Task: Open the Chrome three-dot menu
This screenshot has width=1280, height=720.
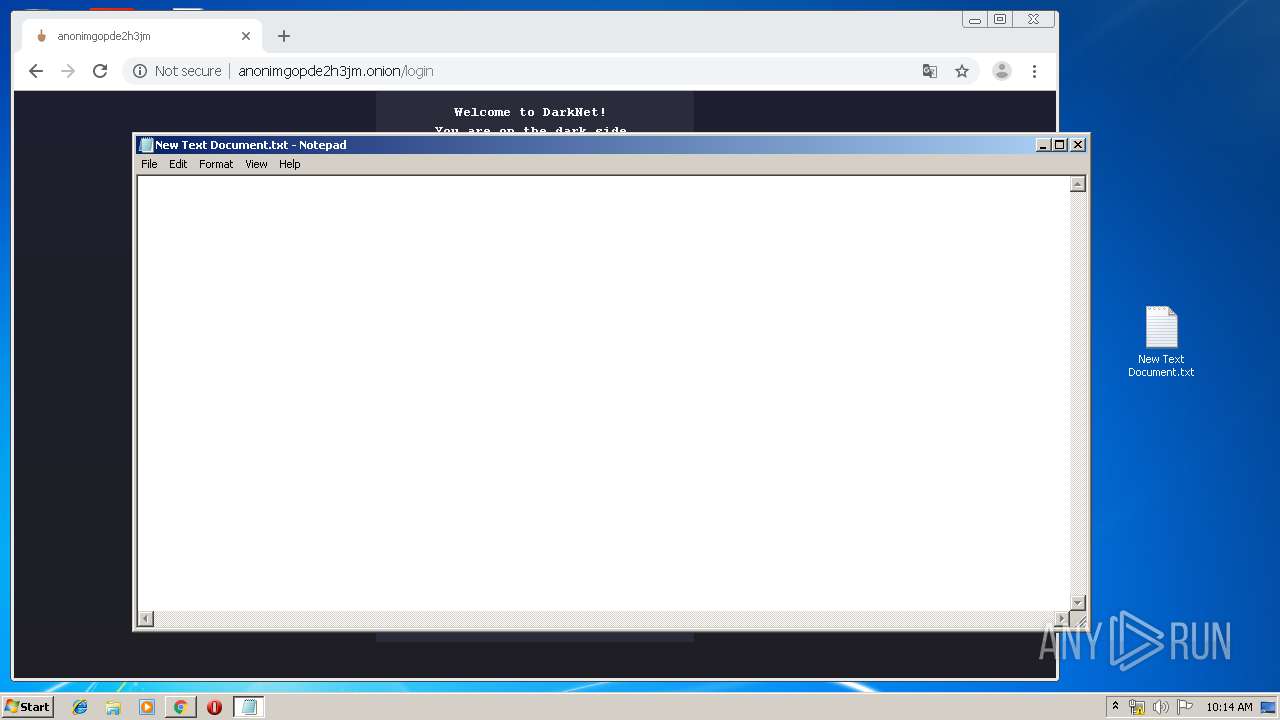Action: [1034, 71]
